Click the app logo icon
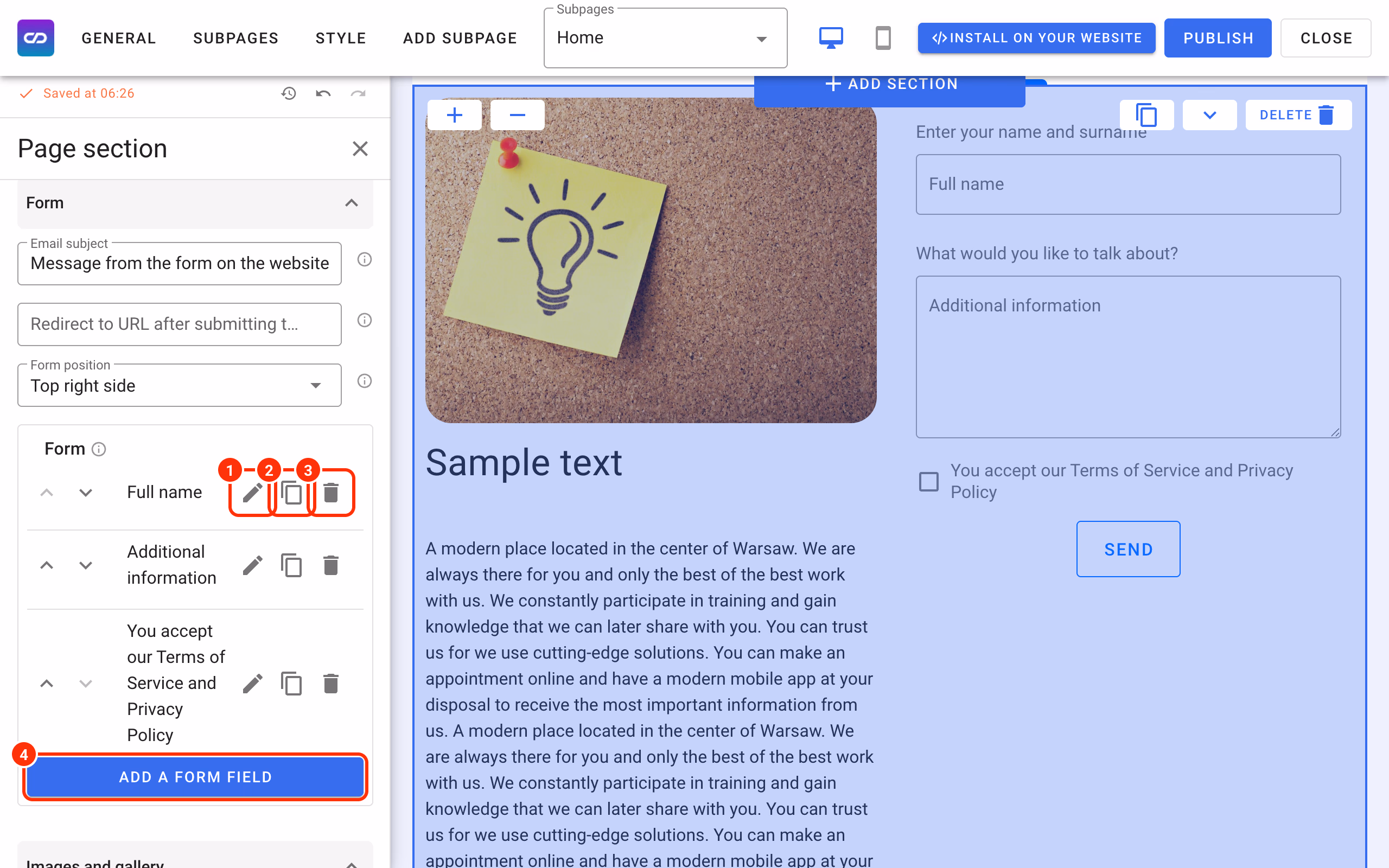This screenshot has width=1389, height=868. (36, 38)
